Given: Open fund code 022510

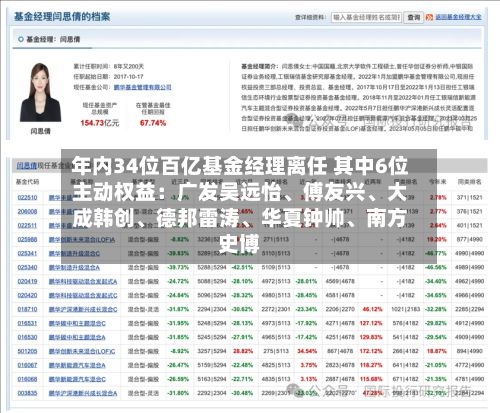Looking at the screenshot, I should [x=27, y=198].
